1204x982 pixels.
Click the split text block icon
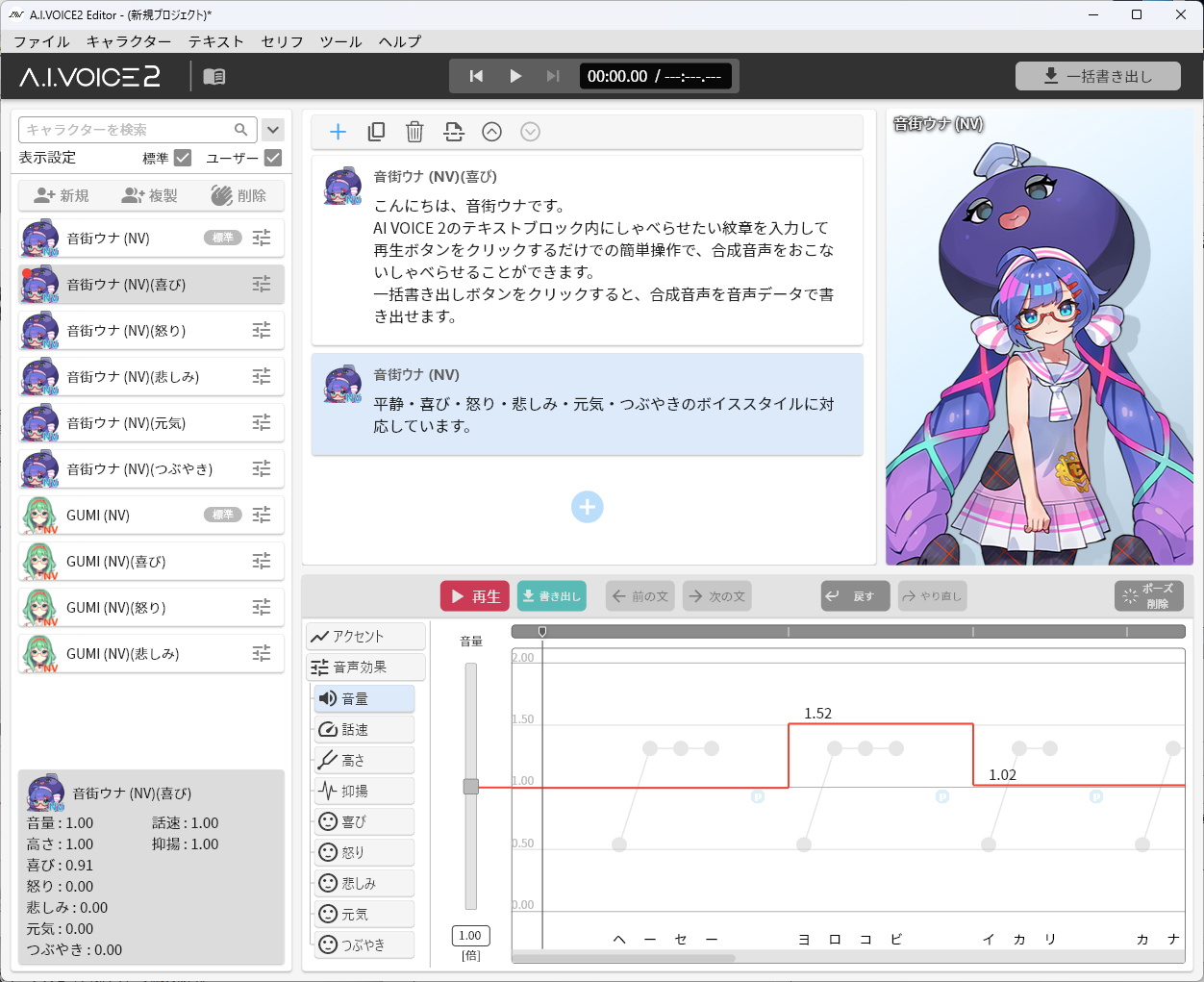tap(453, 132)
